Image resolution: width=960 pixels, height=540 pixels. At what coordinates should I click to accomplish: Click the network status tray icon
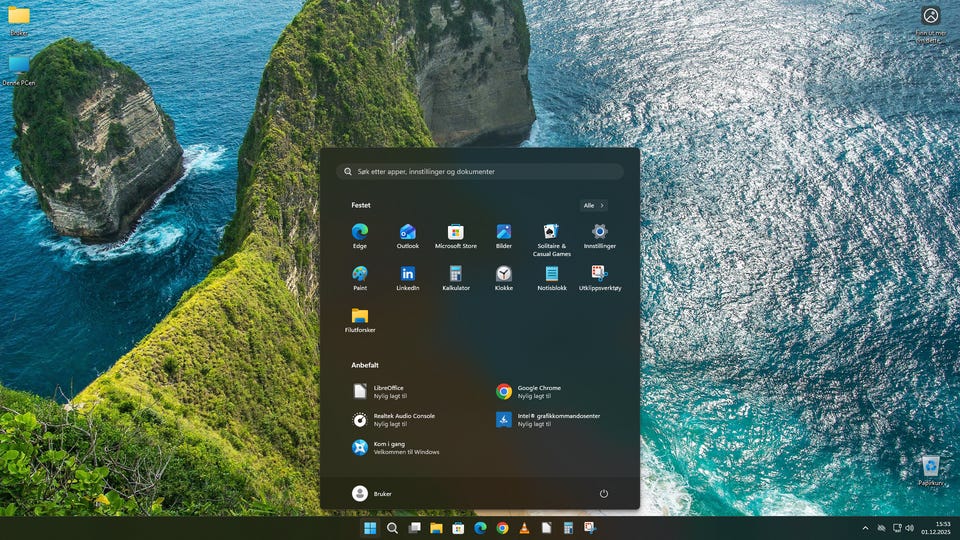[897, 528]
